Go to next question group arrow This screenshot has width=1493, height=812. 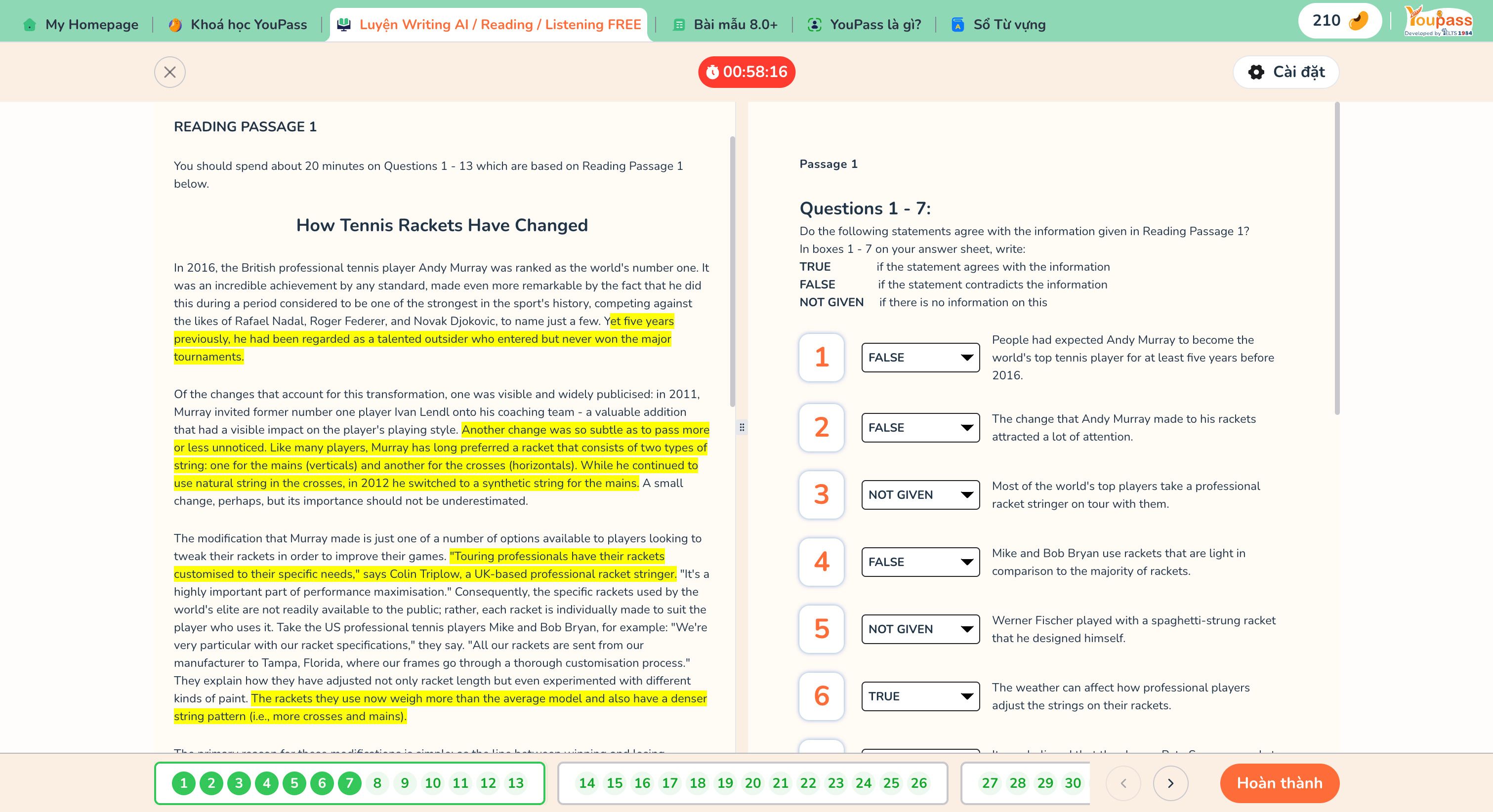pyautogui.click(x=1170, y=783)
